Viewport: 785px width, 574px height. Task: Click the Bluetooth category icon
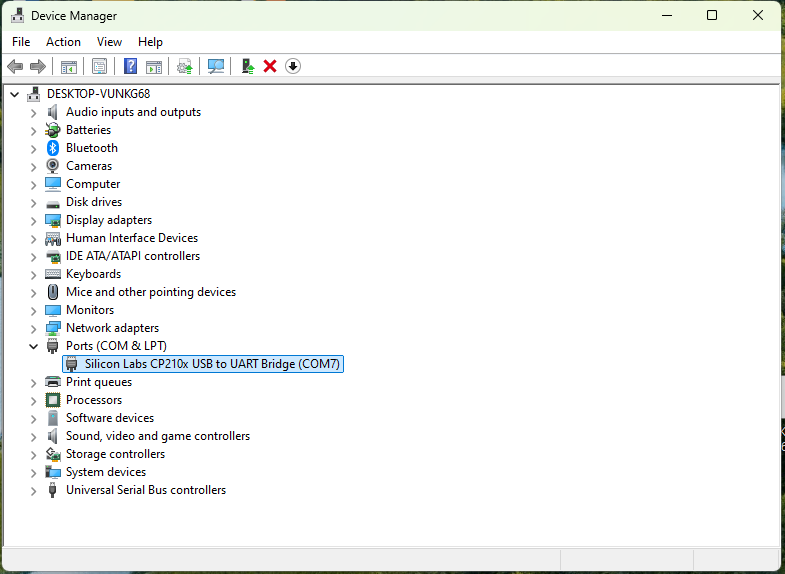click(x=53, y=148)
